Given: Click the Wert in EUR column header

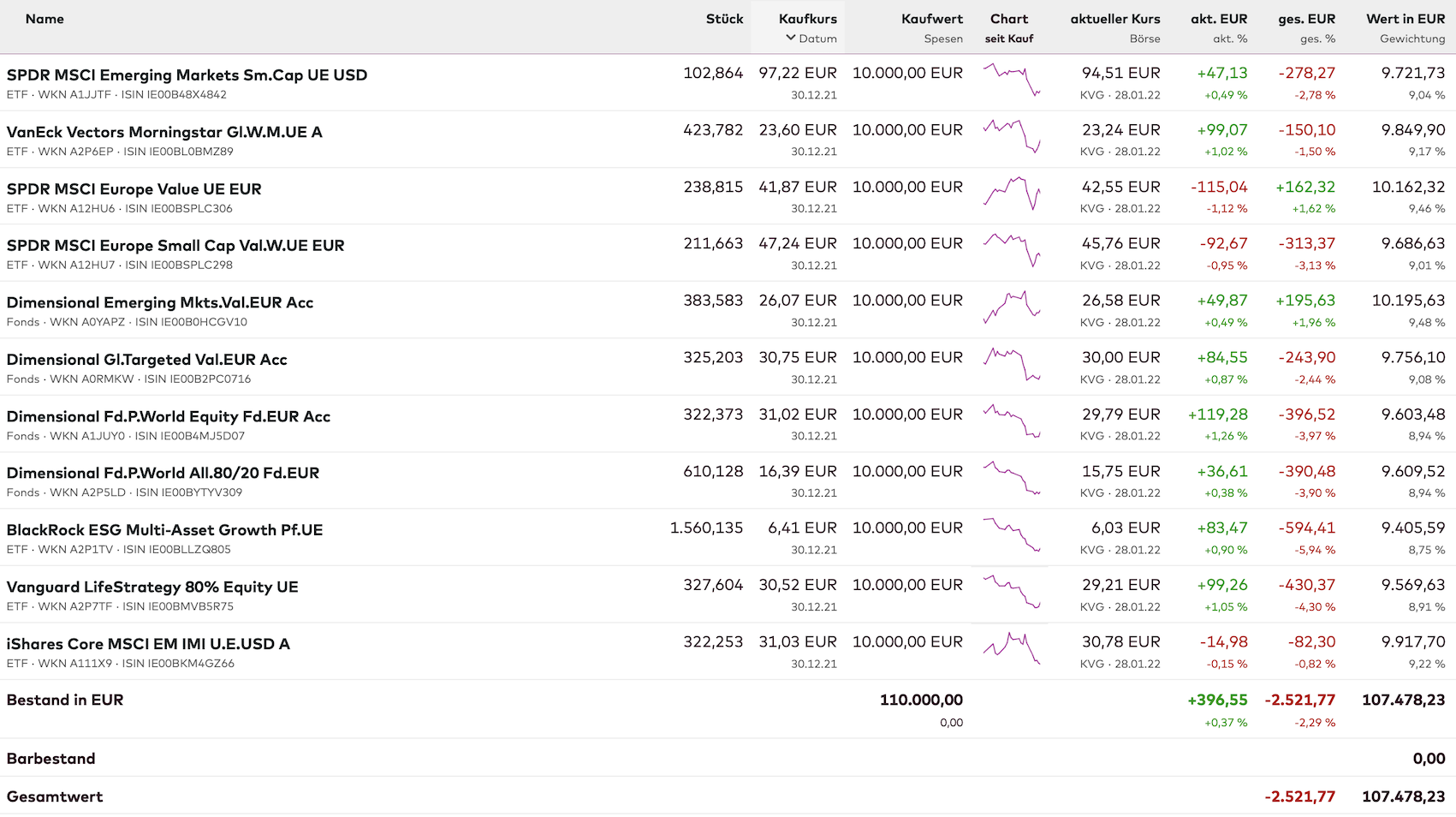Looking at the screenshot, I should point(1405,19).
